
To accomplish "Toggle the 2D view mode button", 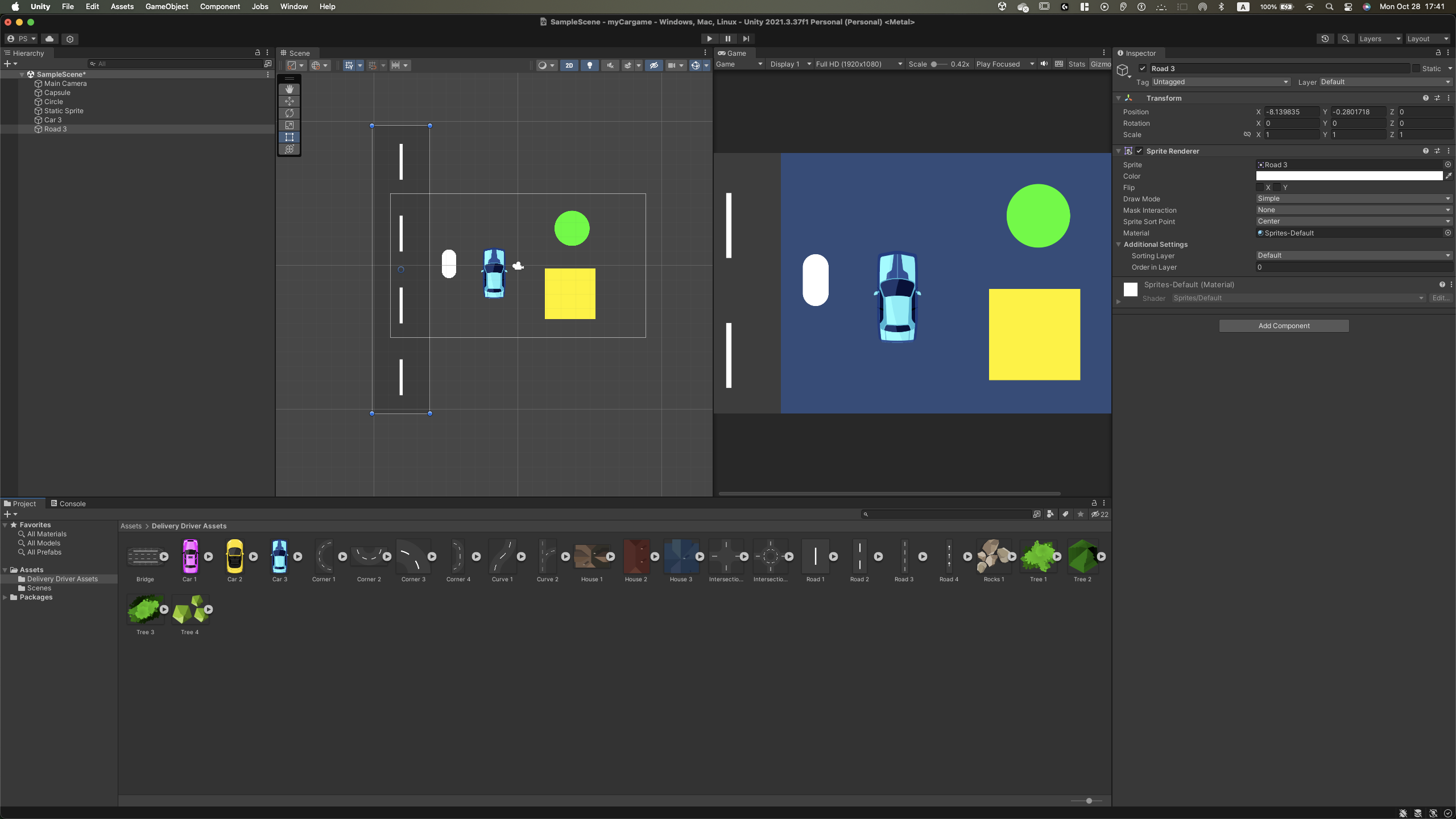I will [569, 65].
